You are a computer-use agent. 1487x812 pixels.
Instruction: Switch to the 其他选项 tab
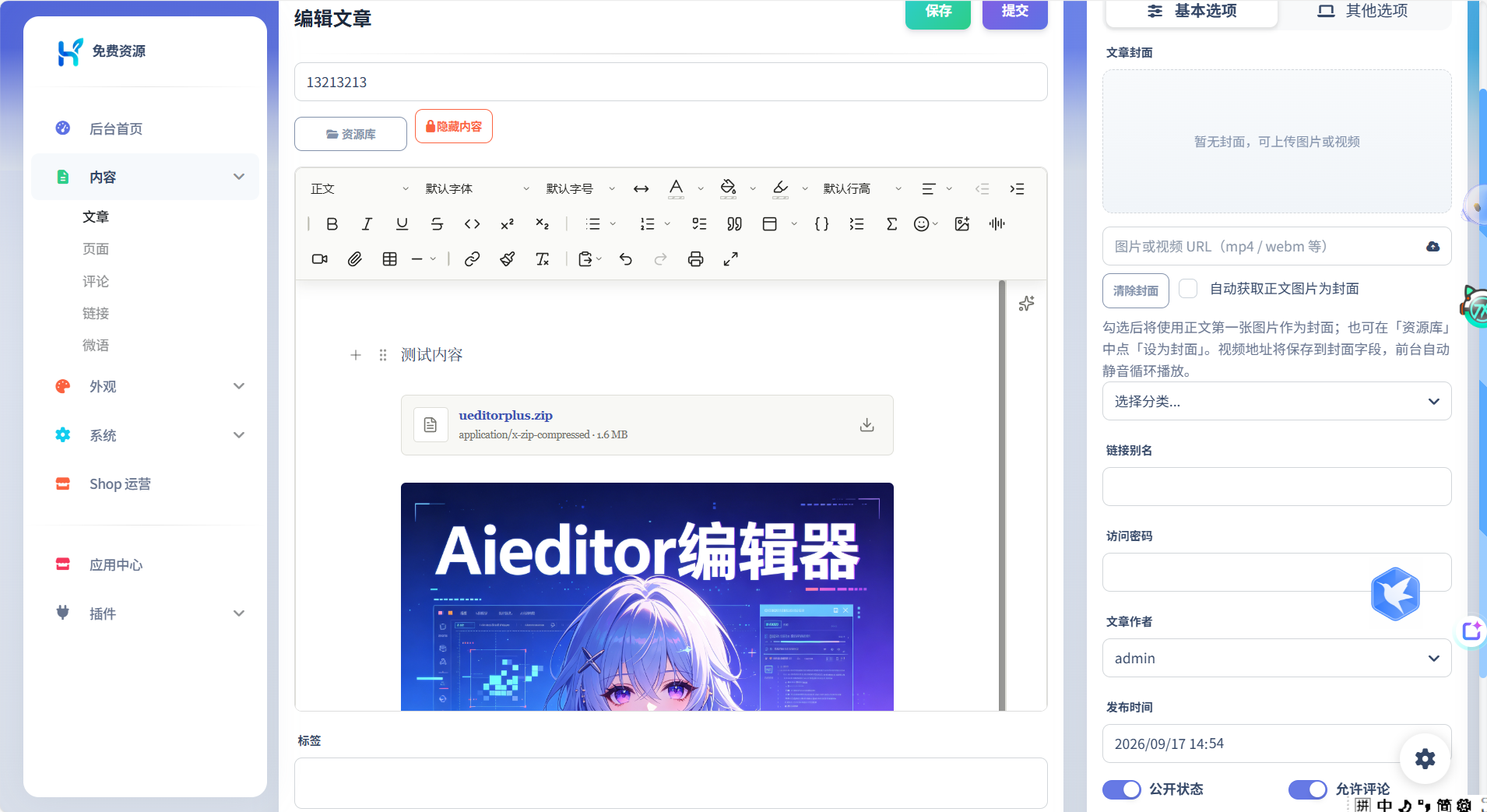pos(1362,12)
